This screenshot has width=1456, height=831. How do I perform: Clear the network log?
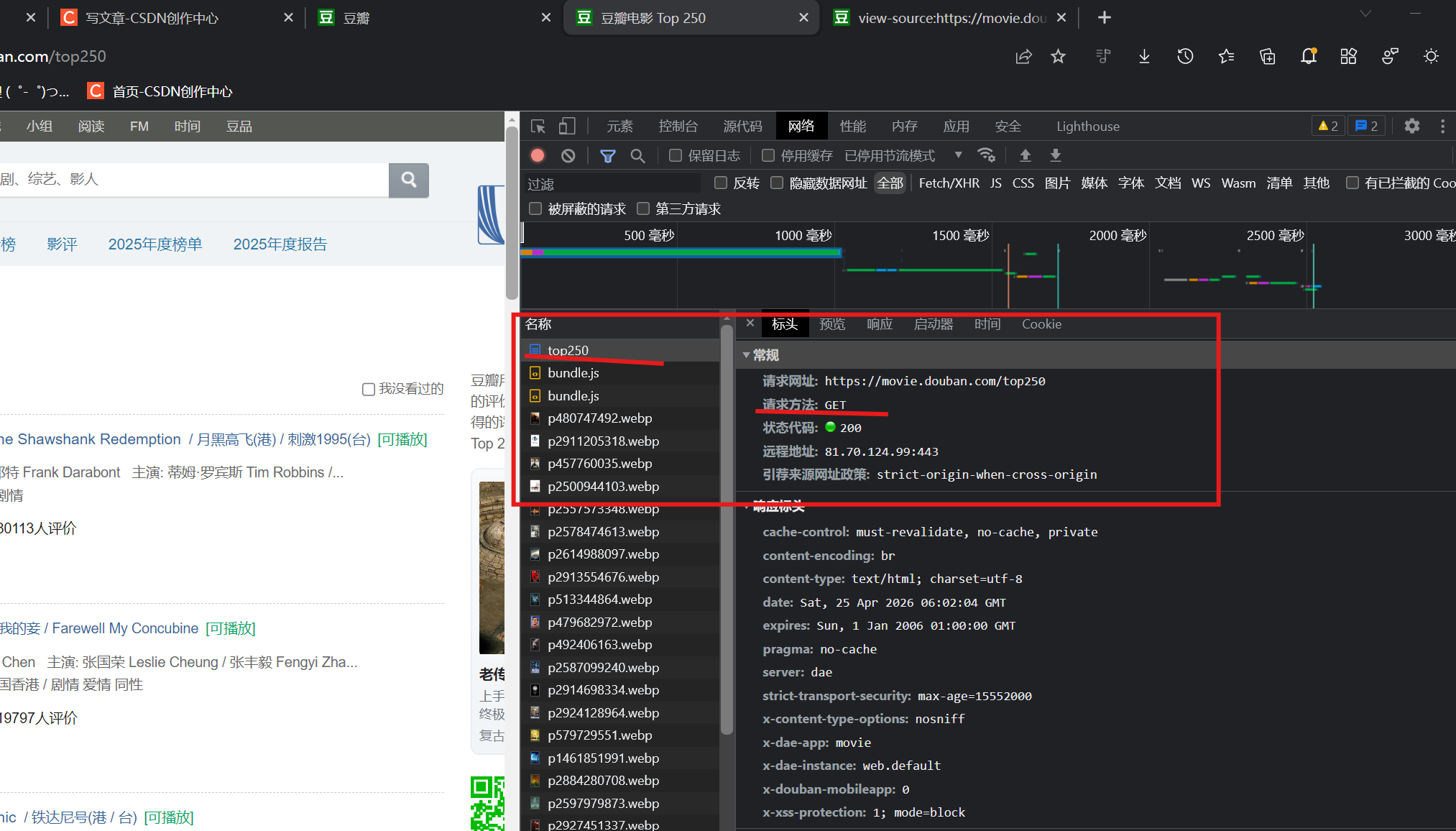(x=568, y=155)
